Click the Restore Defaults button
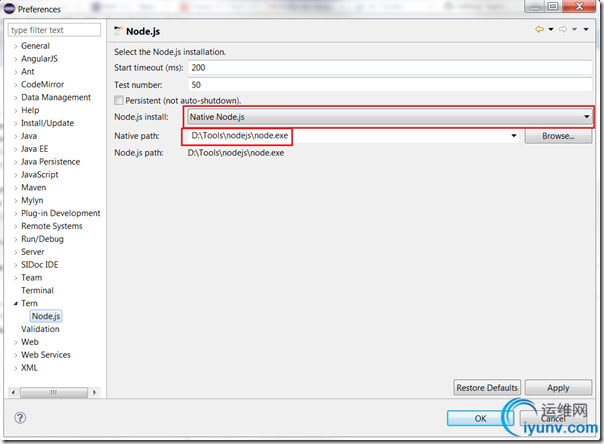 point(487,387)
